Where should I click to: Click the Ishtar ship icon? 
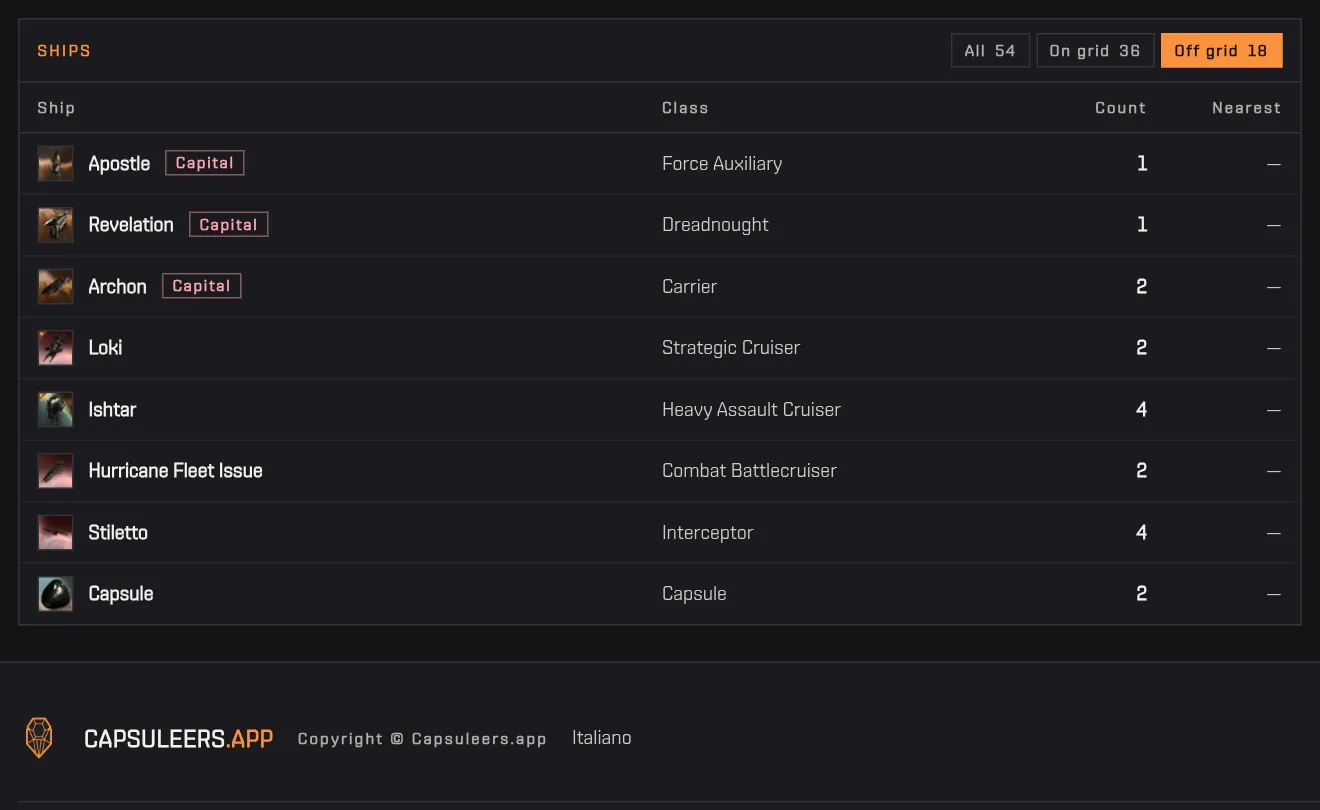[x=55, y=409]
